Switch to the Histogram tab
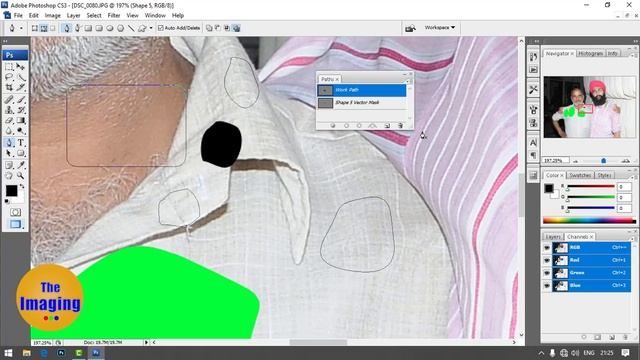This screenshot has height=360, width=640. pyautogui.click(x=591, y=53)
